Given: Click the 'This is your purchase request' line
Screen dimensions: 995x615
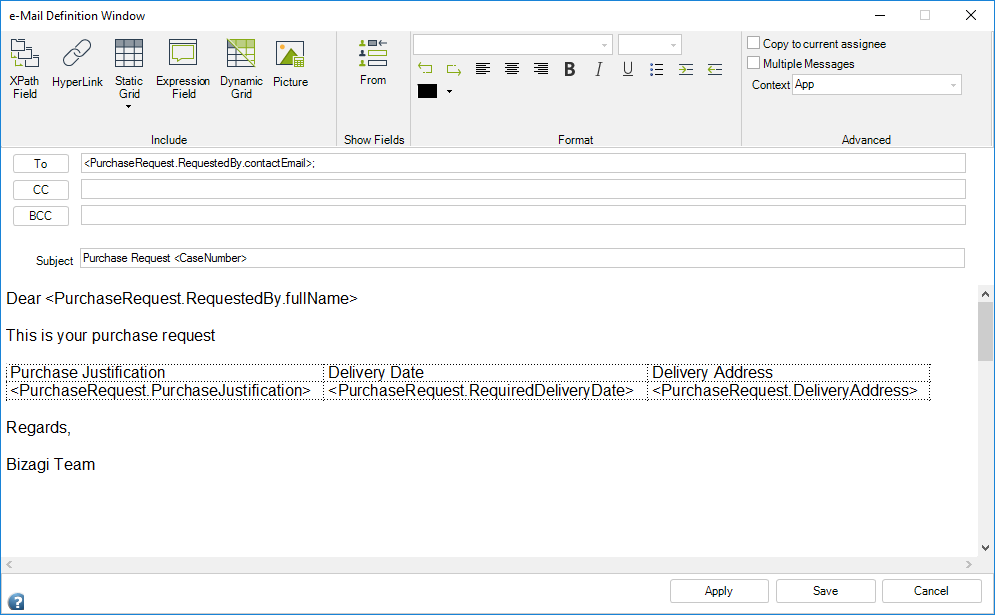Looking at the screenshot, I should 110,336.
